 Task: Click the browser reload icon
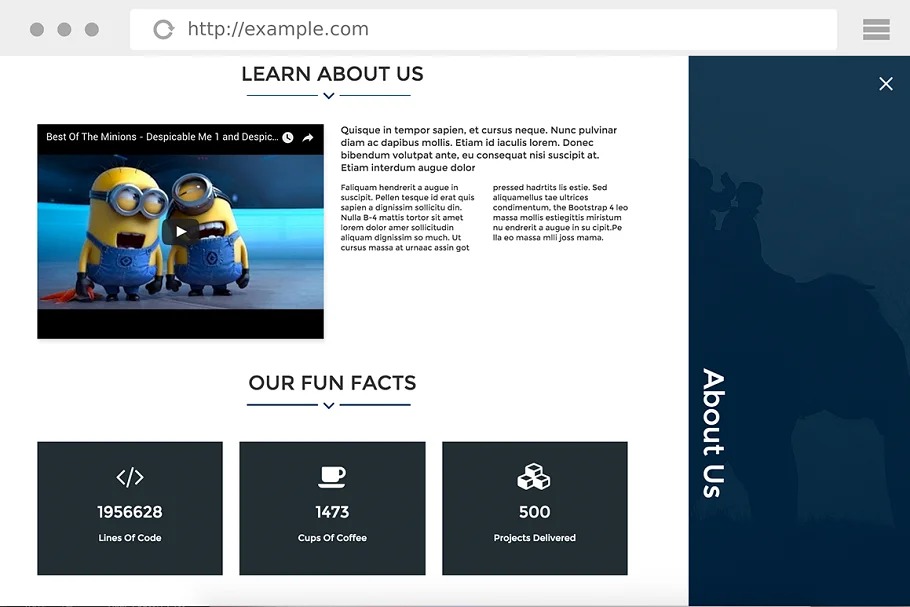click(x=163, y=30)
